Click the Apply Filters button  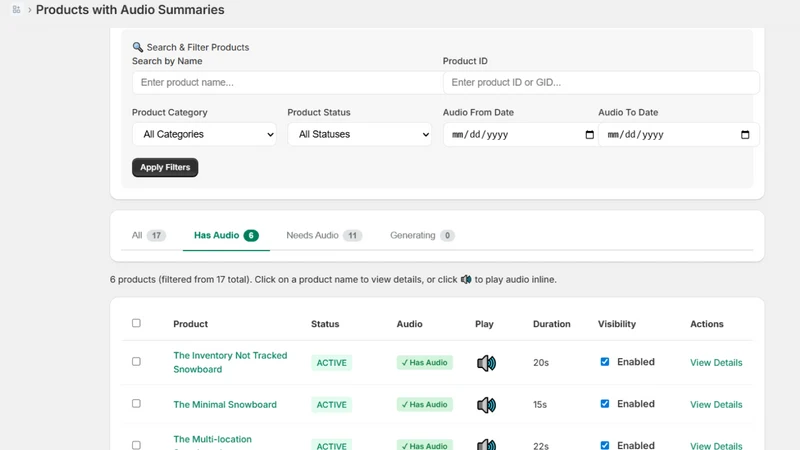pos(165,167)
